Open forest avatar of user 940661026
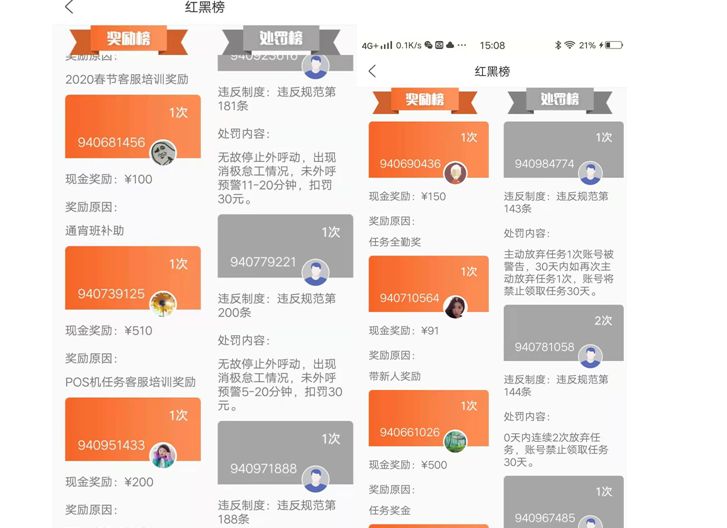The height and width of the screenshot is (528, 727). click(455, 441)
